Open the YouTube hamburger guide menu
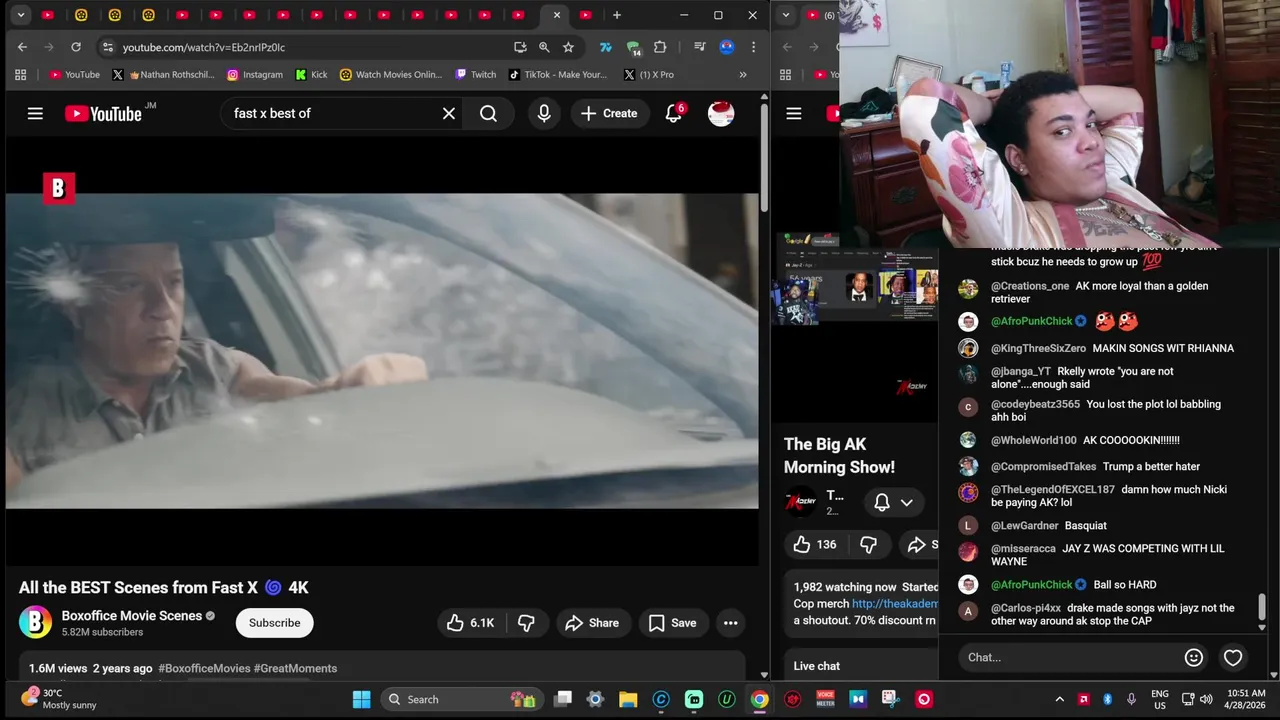This screenshot has height=720, width=1280. pyautogui.click(x=35, y=113)
